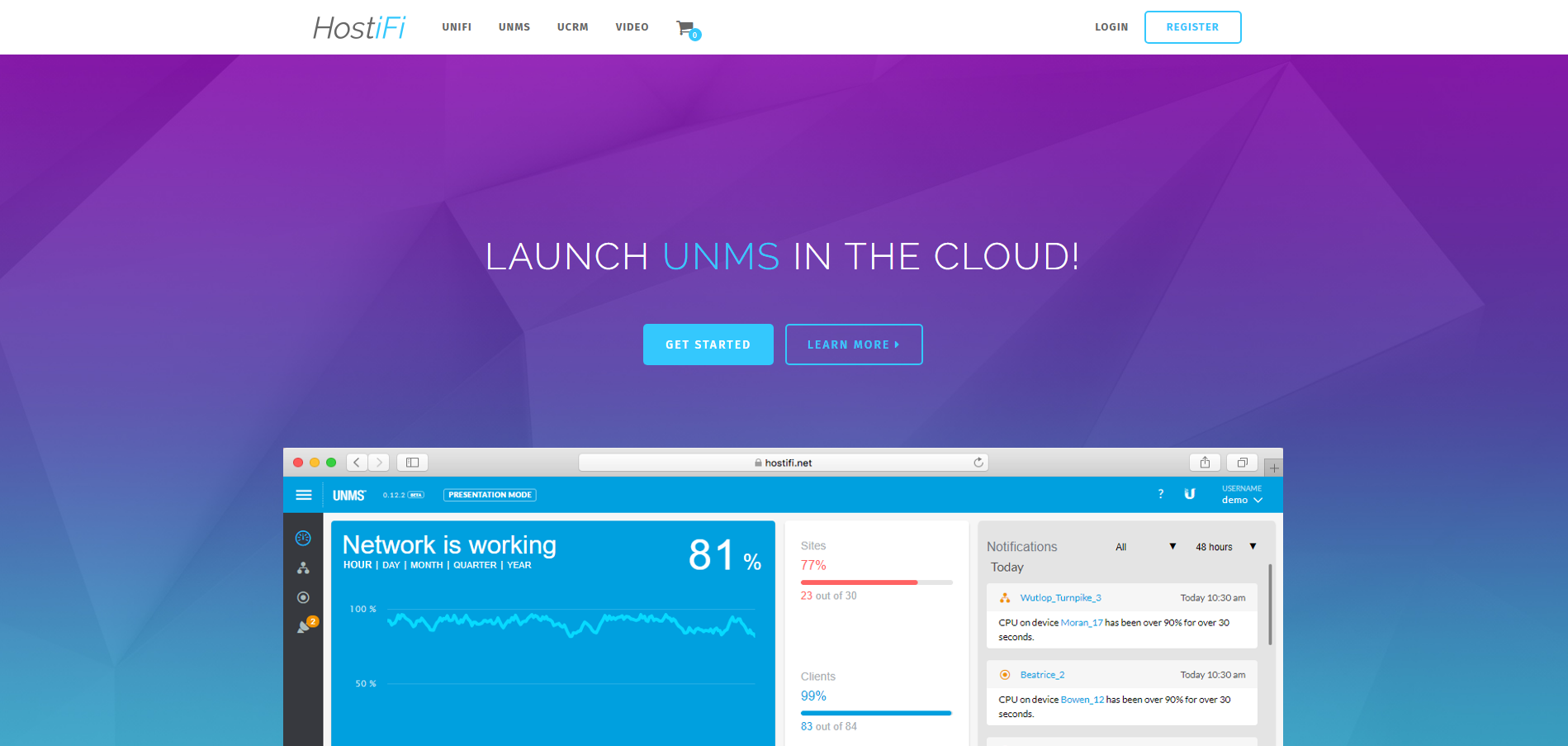The height and width of the screenshot is (746, 1568).
Task: Expand the username demo dropdown
Action: pyautogui.click(x=1242, y=495)
